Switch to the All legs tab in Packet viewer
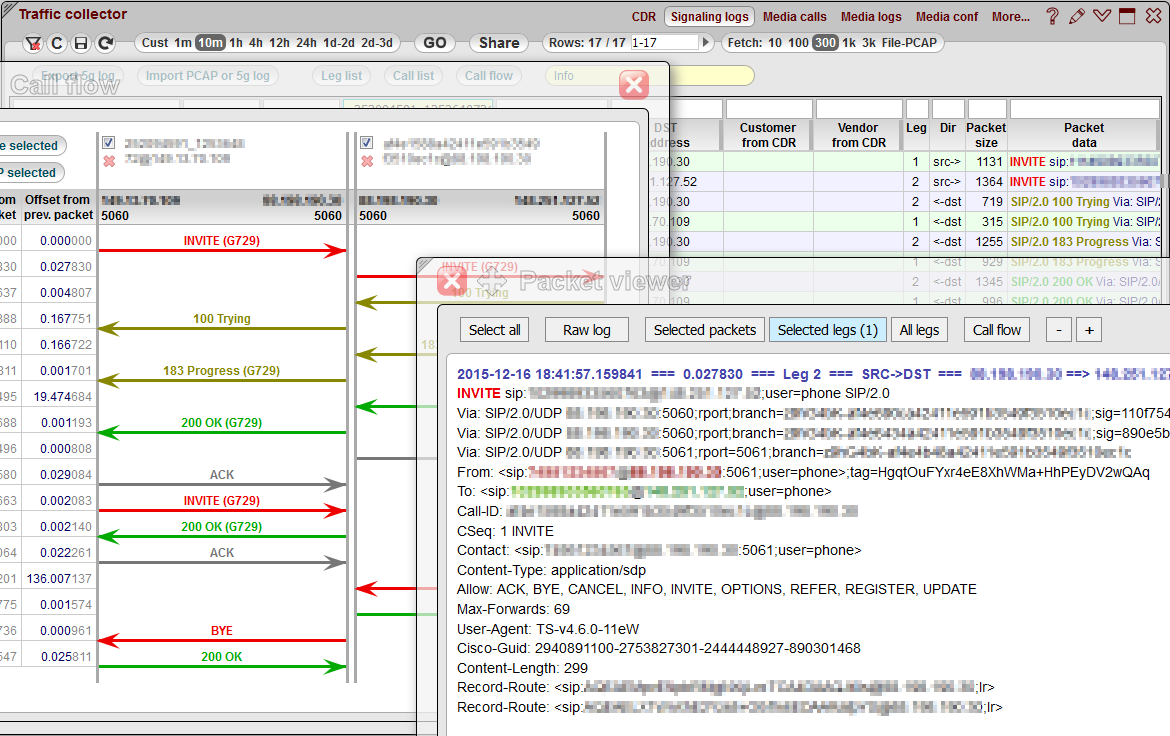The height and width of the screenshot is (736, 1170). (x=919, y=329)
